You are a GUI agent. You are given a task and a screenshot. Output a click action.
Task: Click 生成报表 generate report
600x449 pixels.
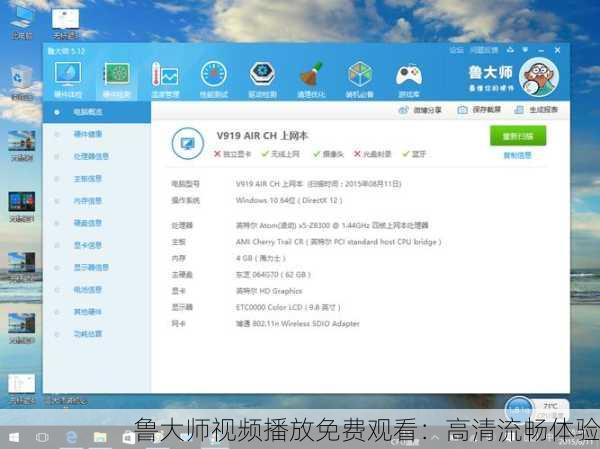(x=536, y=110)
